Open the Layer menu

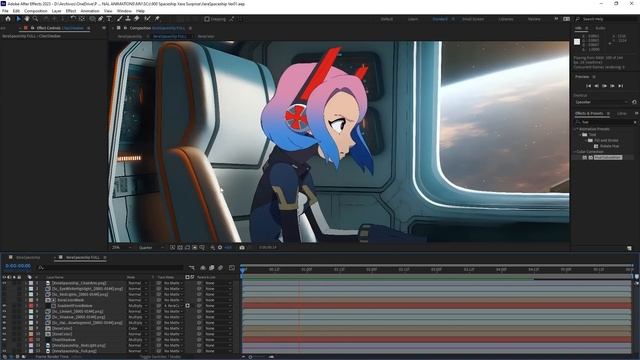[56, 11]
